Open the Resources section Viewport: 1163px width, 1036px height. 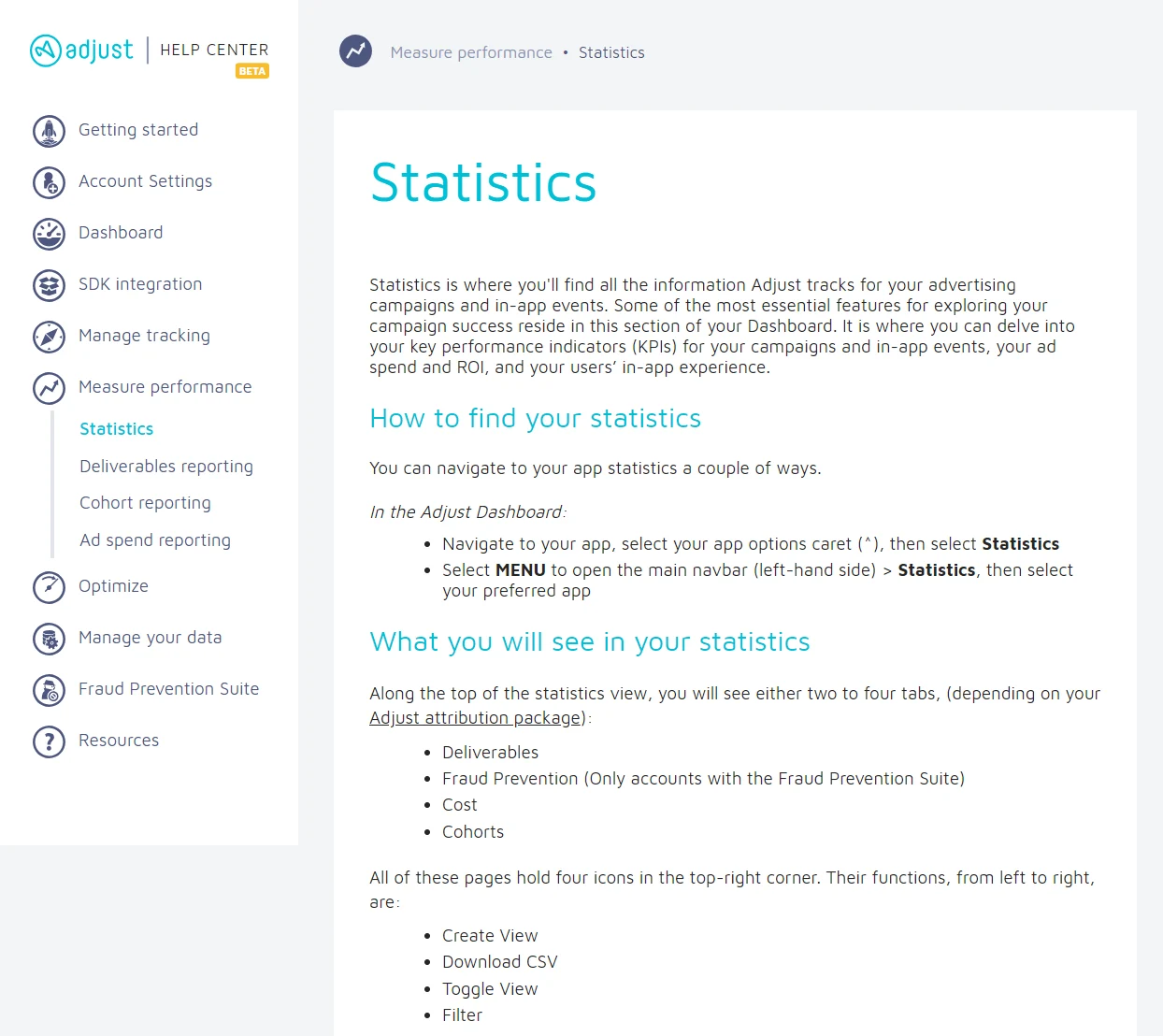pos(119,741)
